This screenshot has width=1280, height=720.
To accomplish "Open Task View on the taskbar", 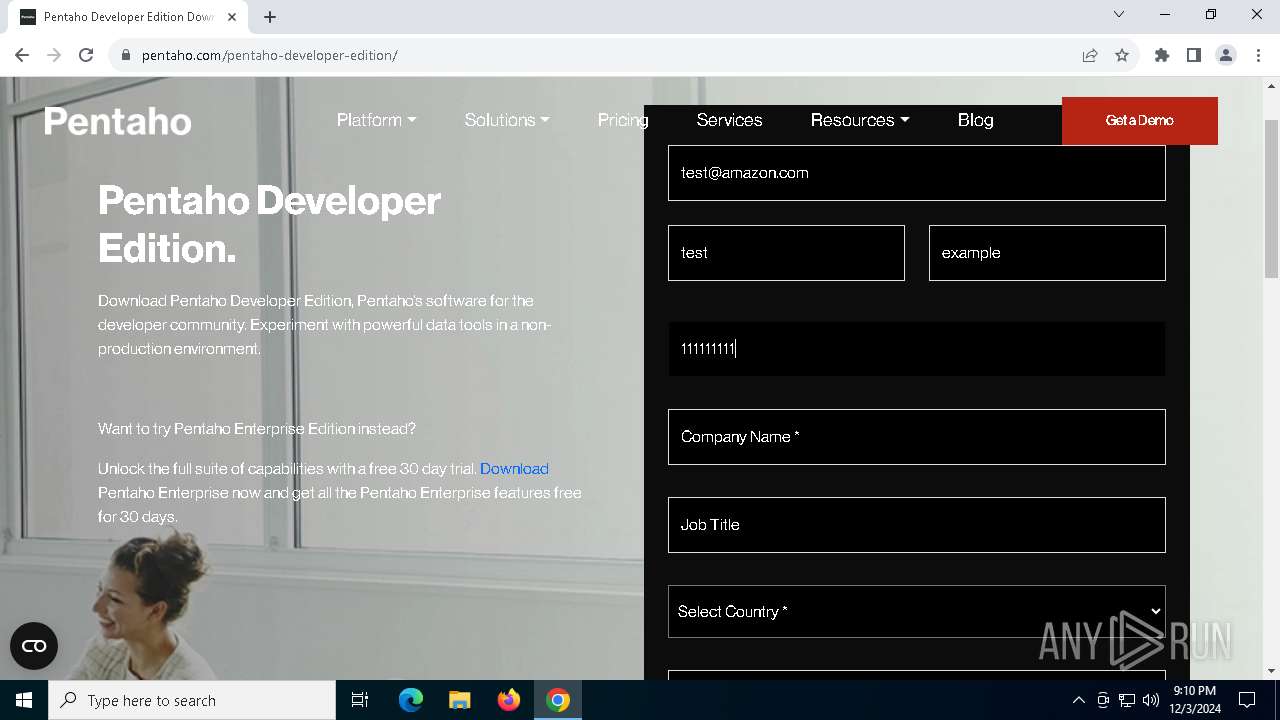I will [x=360, y=700].
